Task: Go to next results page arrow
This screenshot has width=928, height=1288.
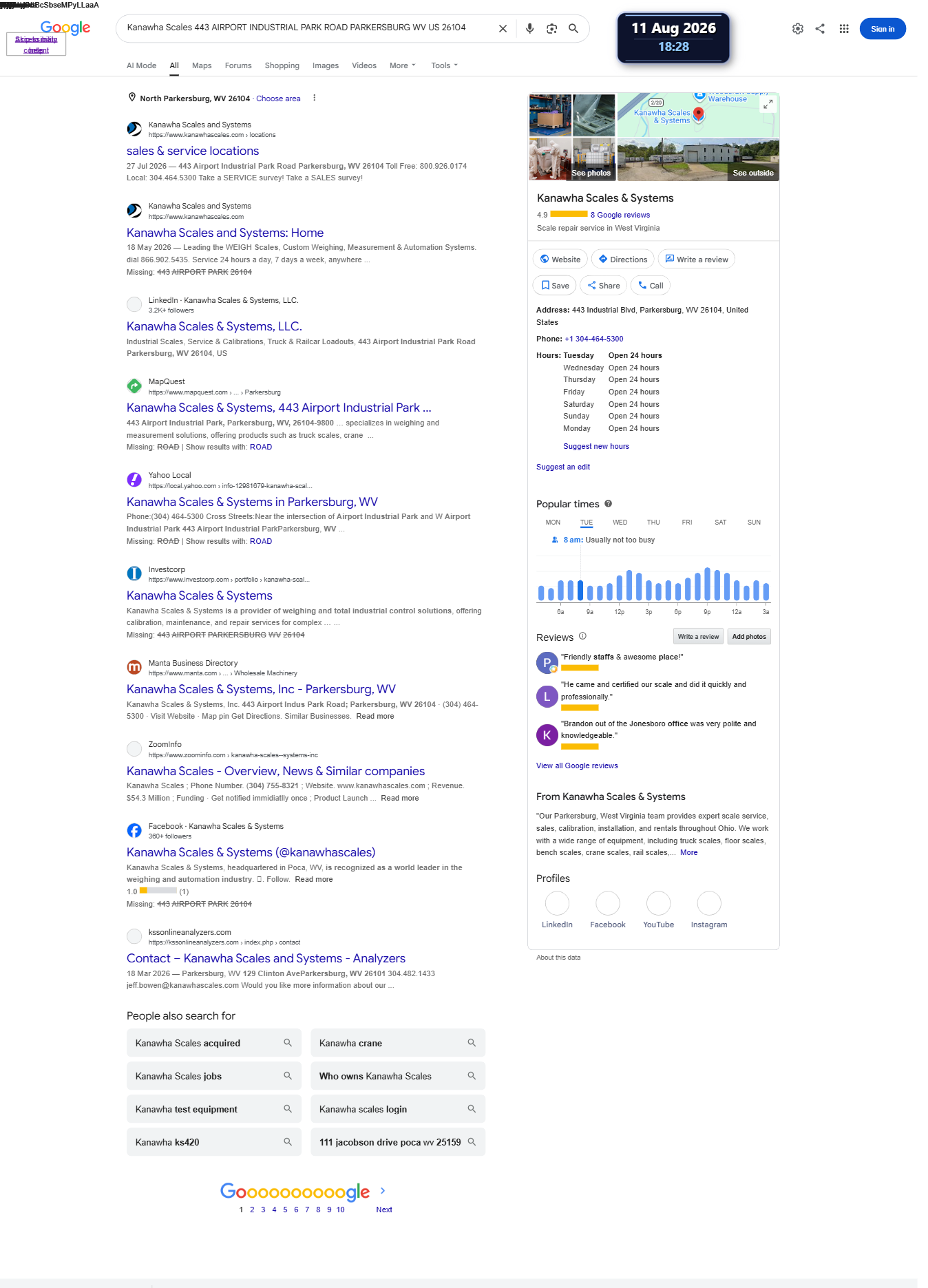Action: tap(383, 1190)
